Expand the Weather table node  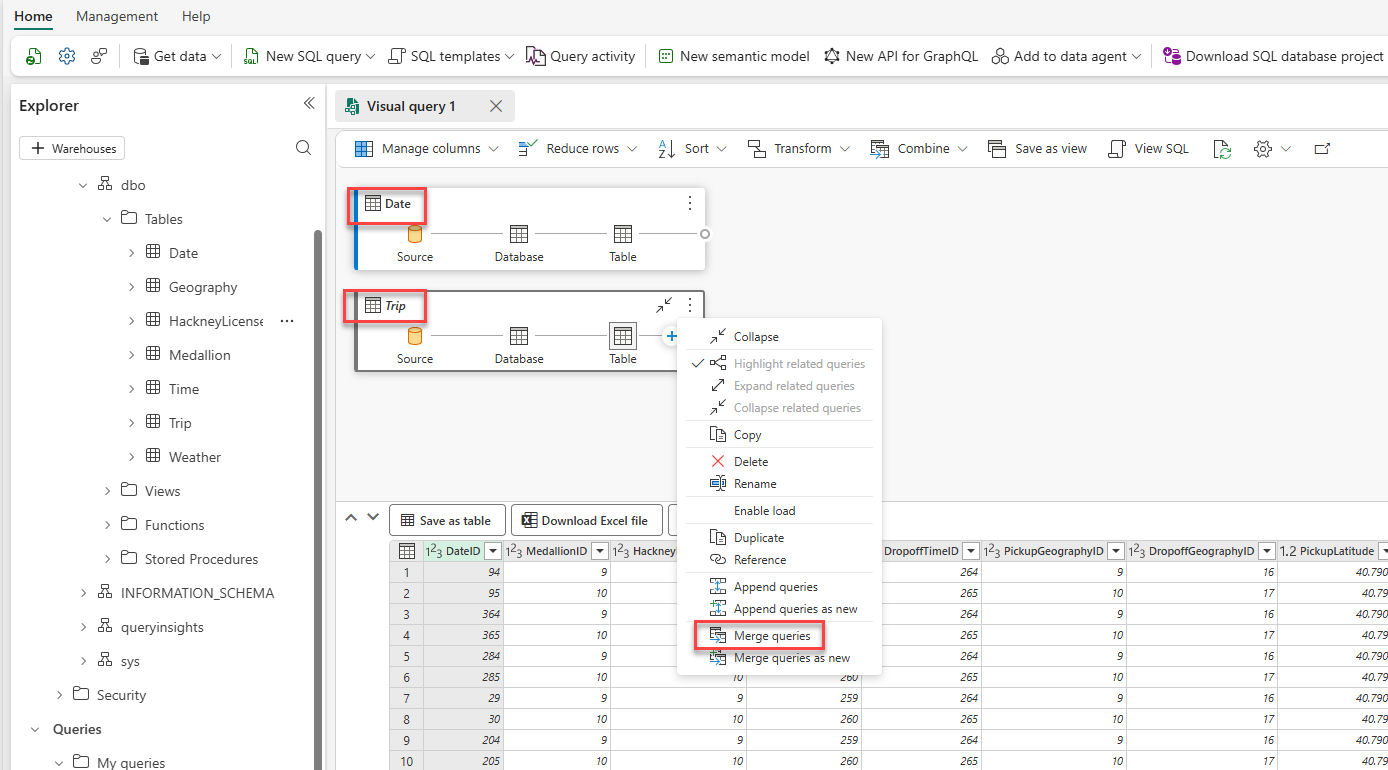(x=131, y=457)
